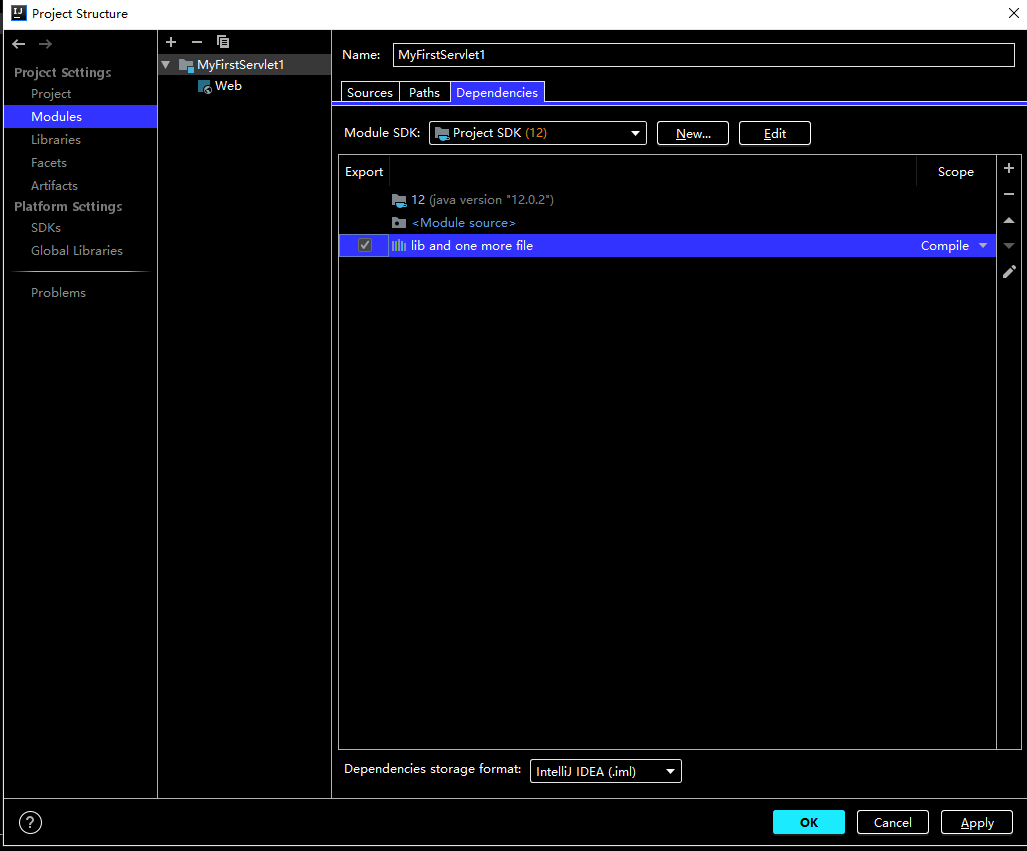The height and width of the screenshot is (851, 1027).
Task: Move selected dependency up
Action: (x=1009, y=220)
